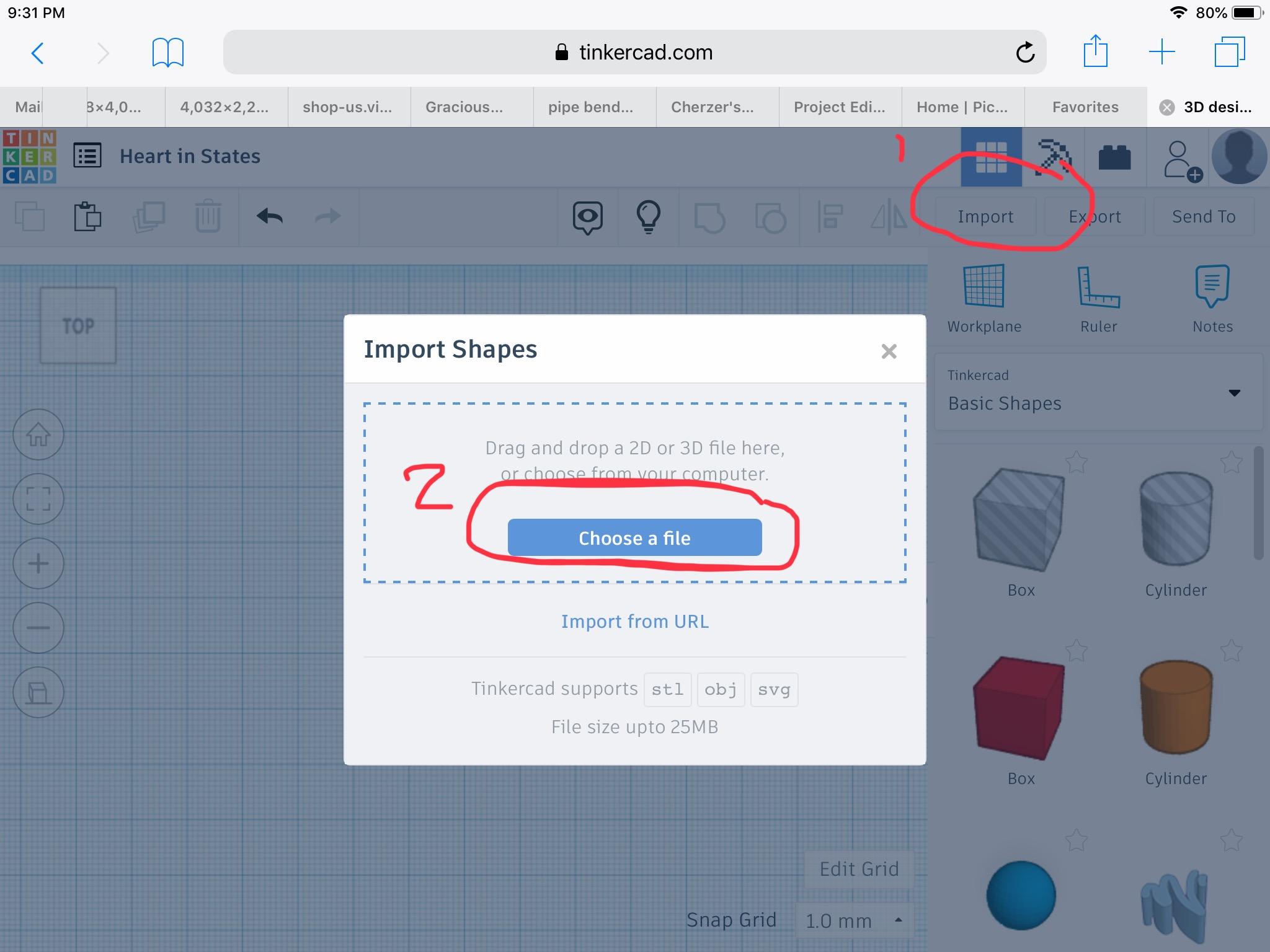This screenshot has height=952, width=1270.
Task: Close the Import Shapes dialog
Action: (x=889, y=351)
